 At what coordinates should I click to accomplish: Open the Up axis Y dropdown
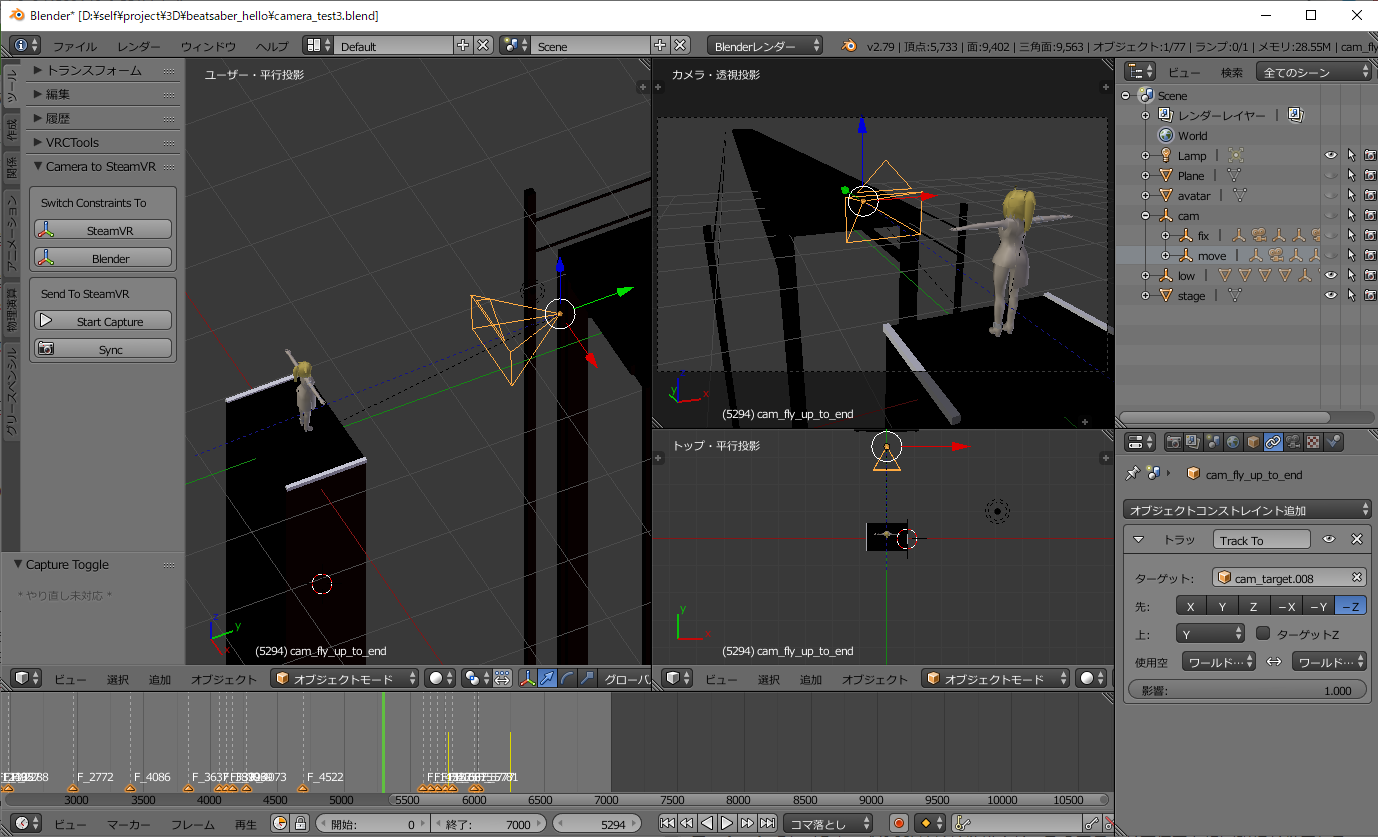[x=1210, y=633]
